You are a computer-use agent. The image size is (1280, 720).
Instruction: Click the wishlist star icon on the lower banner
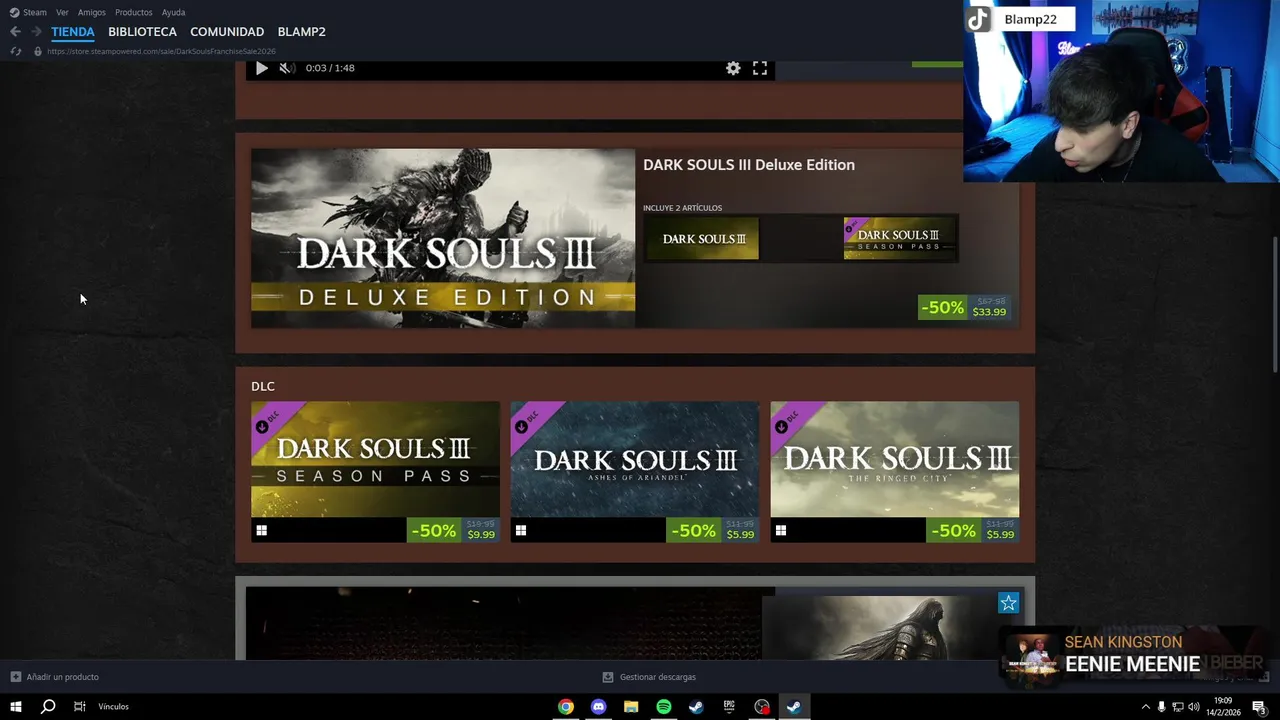(x=1008, y=603)
